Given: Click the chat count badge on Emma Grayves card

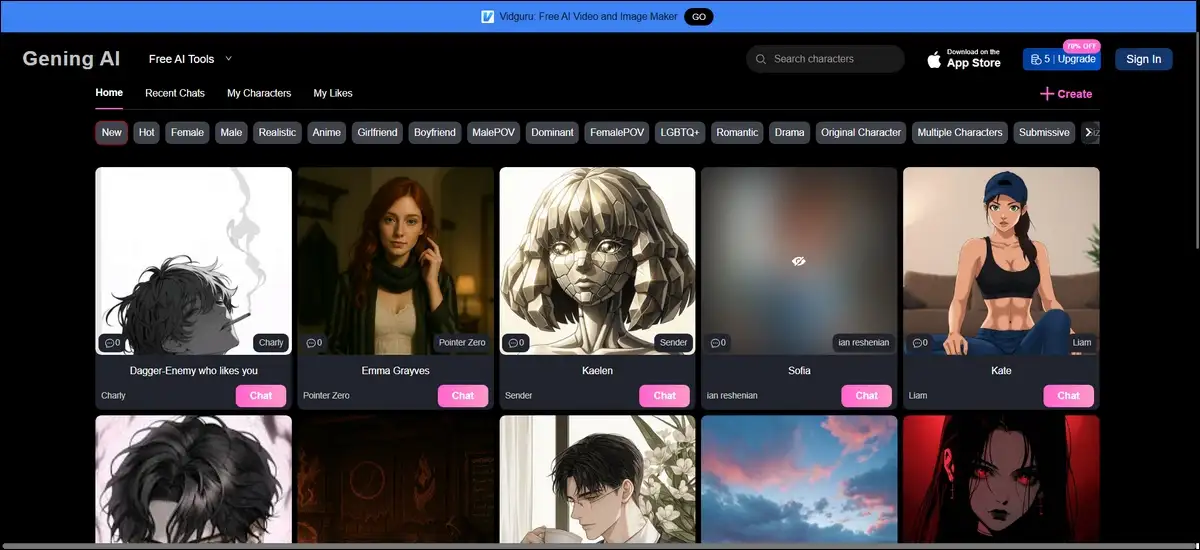Looking at the screenshot, I should click(314, 342).
